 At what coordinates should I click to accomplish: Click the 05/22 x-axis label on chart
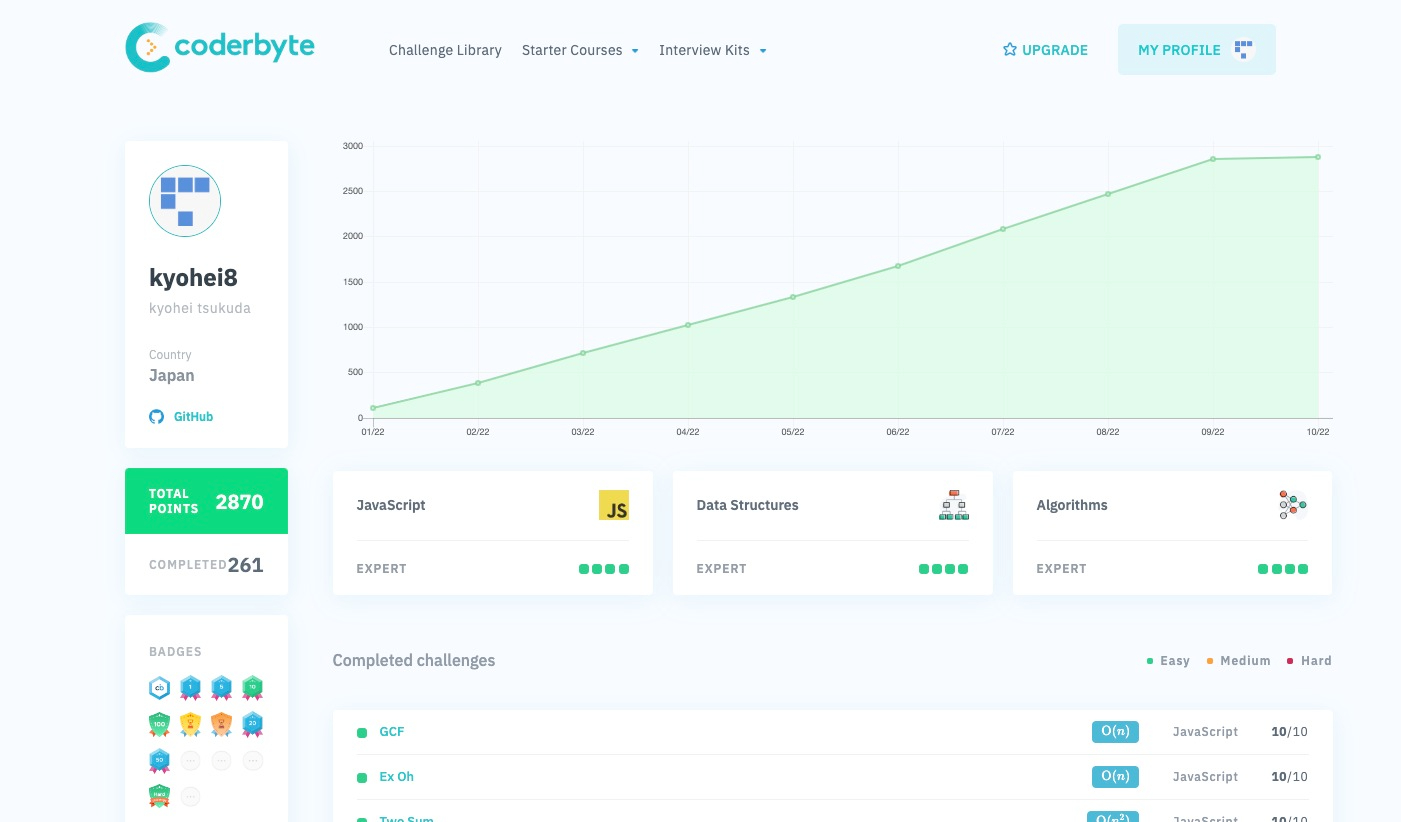coord(792,432)
